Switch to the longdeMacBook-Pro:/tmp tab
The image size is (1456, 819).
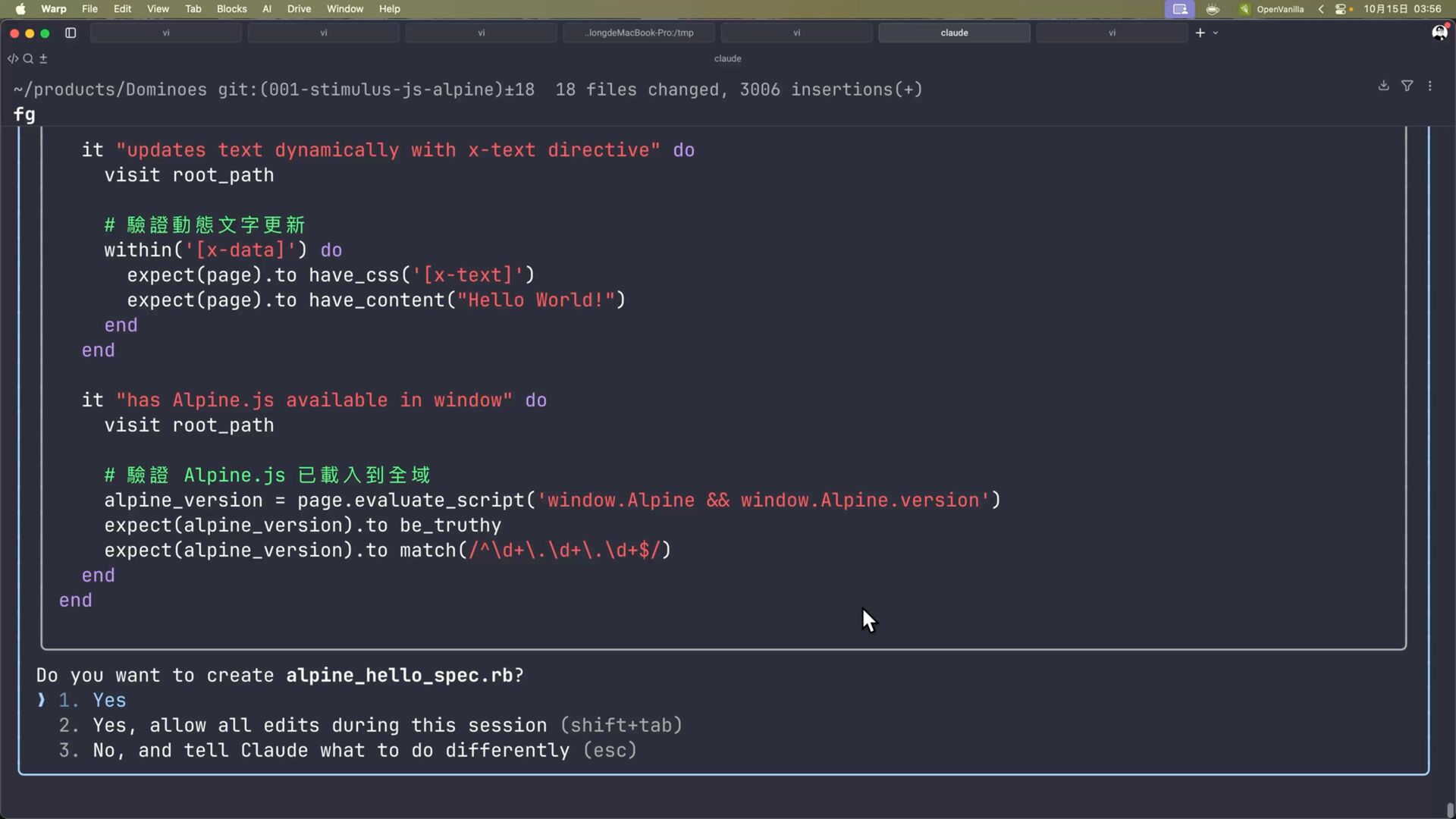click(x=639, y=33)
